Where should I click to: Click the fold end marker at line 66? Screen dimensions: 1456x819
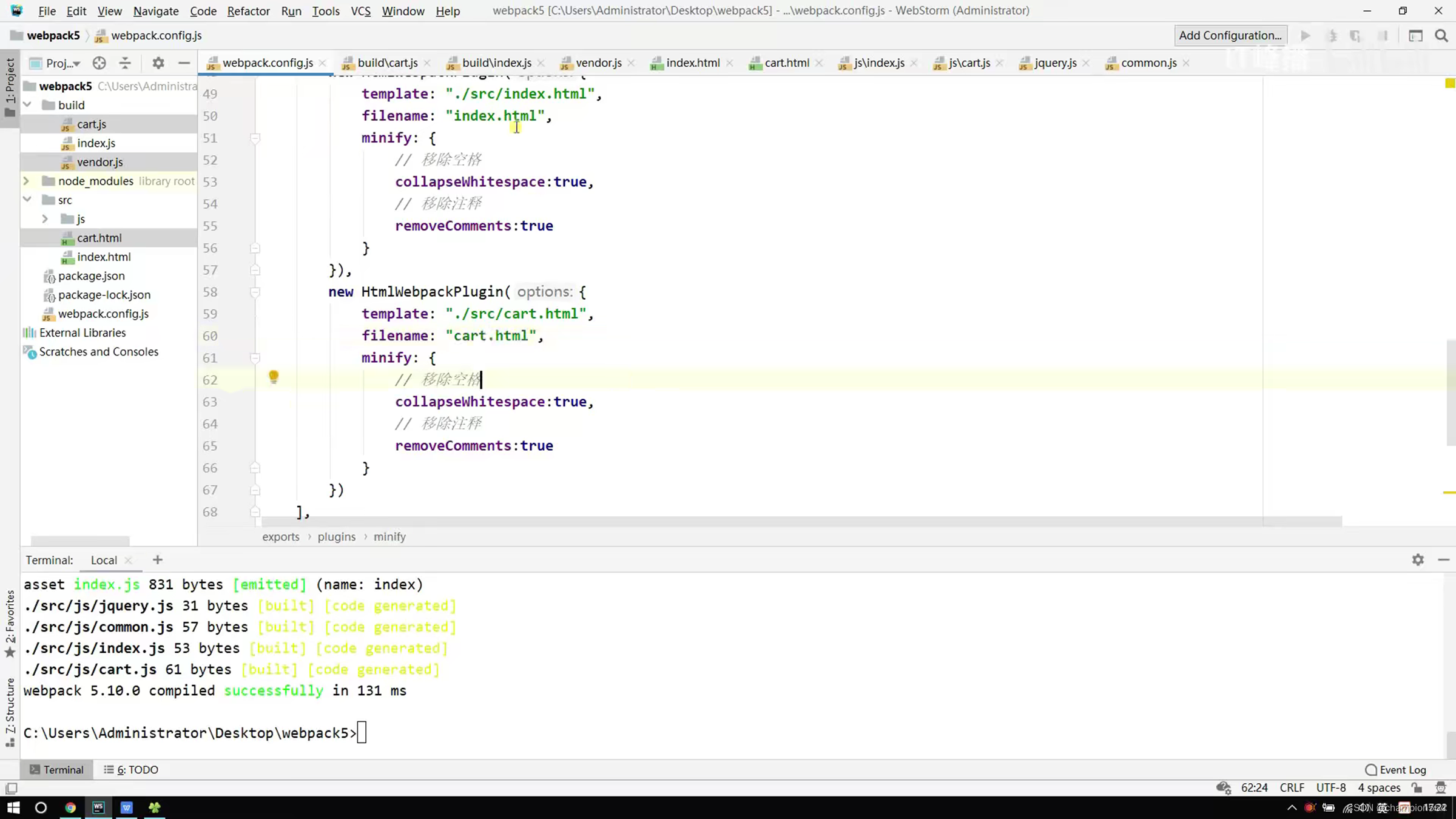coord(255,468)
